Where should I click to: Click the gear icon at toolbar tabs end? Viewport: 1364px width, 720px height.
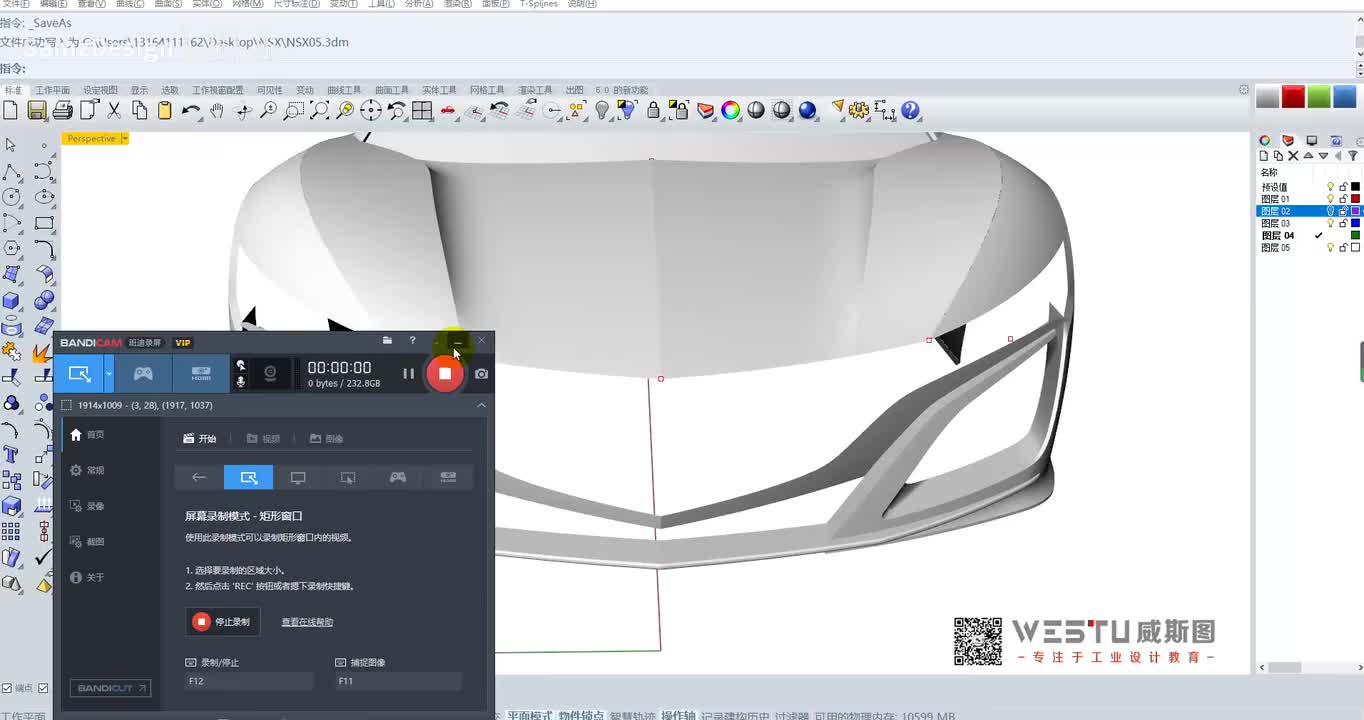pyautogui.click(x=1244, y=90)
